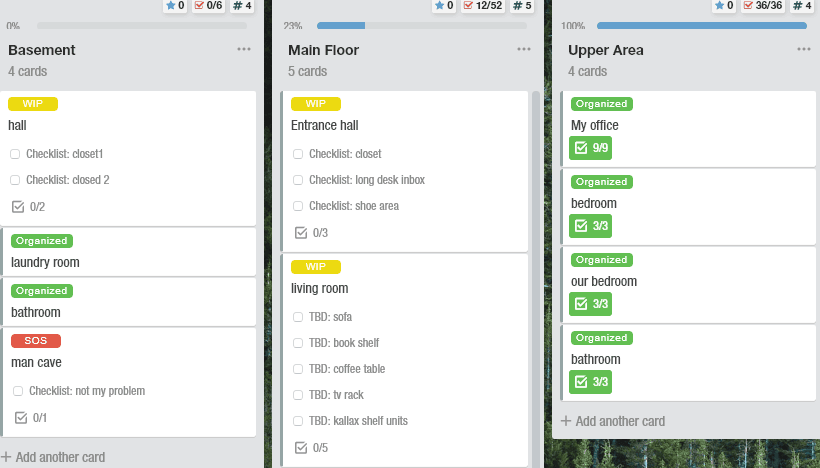Click the 0/5 checklist badge on living room
Screen dimensions: 820x468
(x=311, y=448)
